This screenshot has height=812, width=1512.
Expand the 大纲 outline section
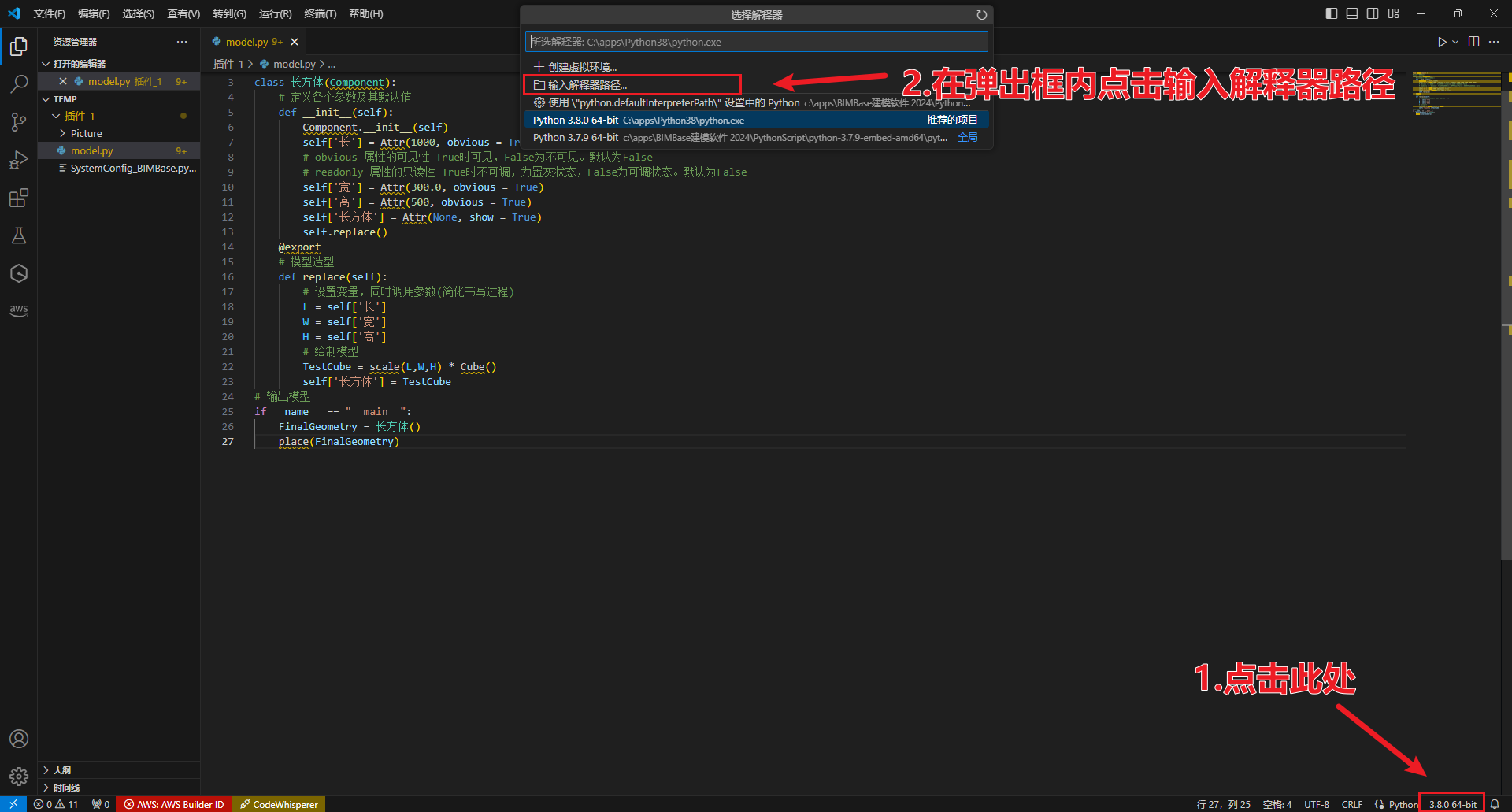pyautogui.click(x=62, y=769)
